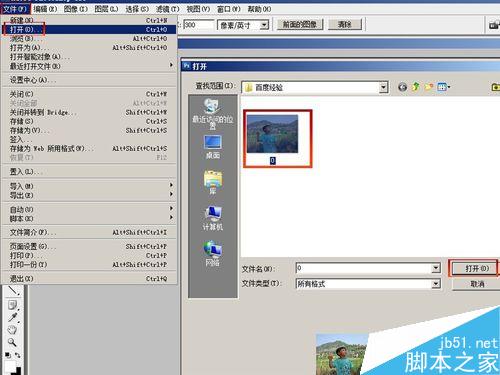The height and width of the screenshot is (375, 500).
Task: Click the black background color swatch
Action: [x=18, y=371]
